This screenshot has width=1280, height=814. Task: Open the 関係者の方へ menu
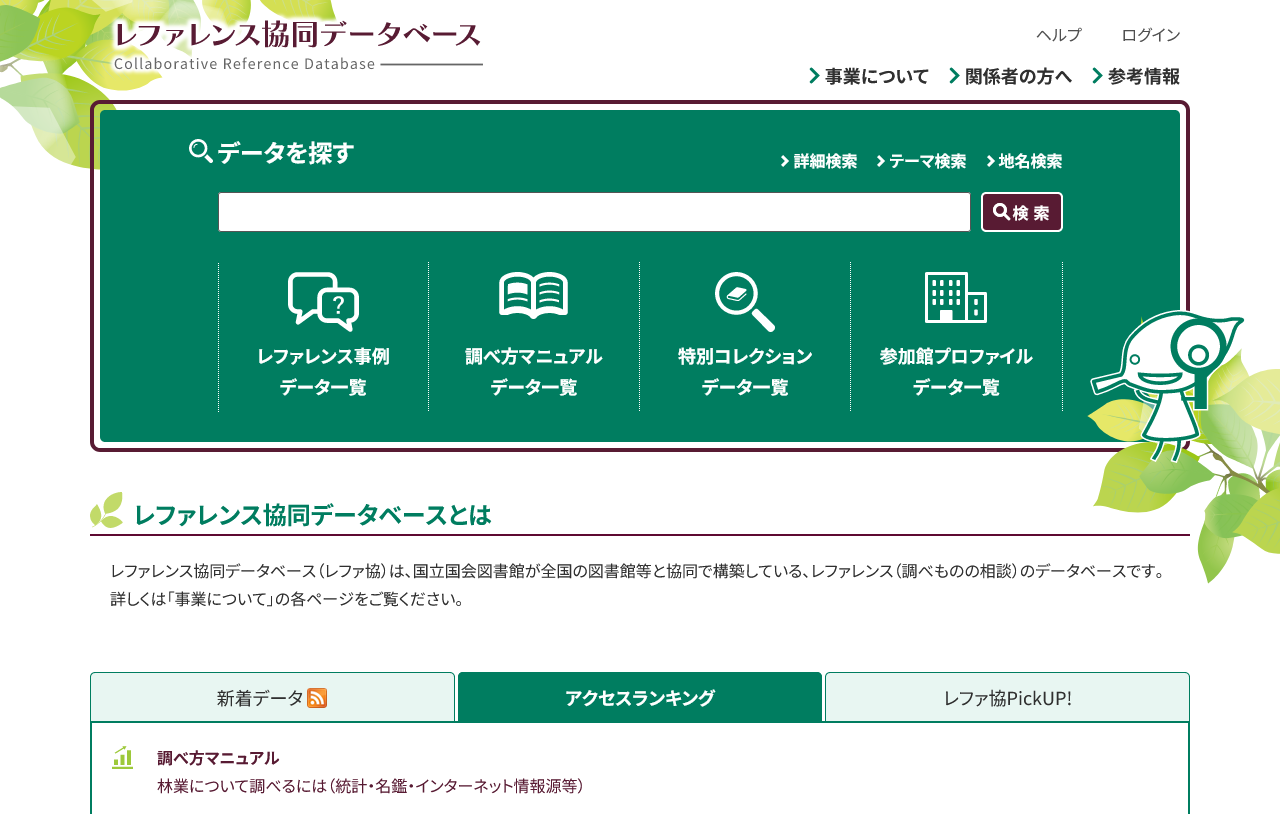[x=1010, y=76]
